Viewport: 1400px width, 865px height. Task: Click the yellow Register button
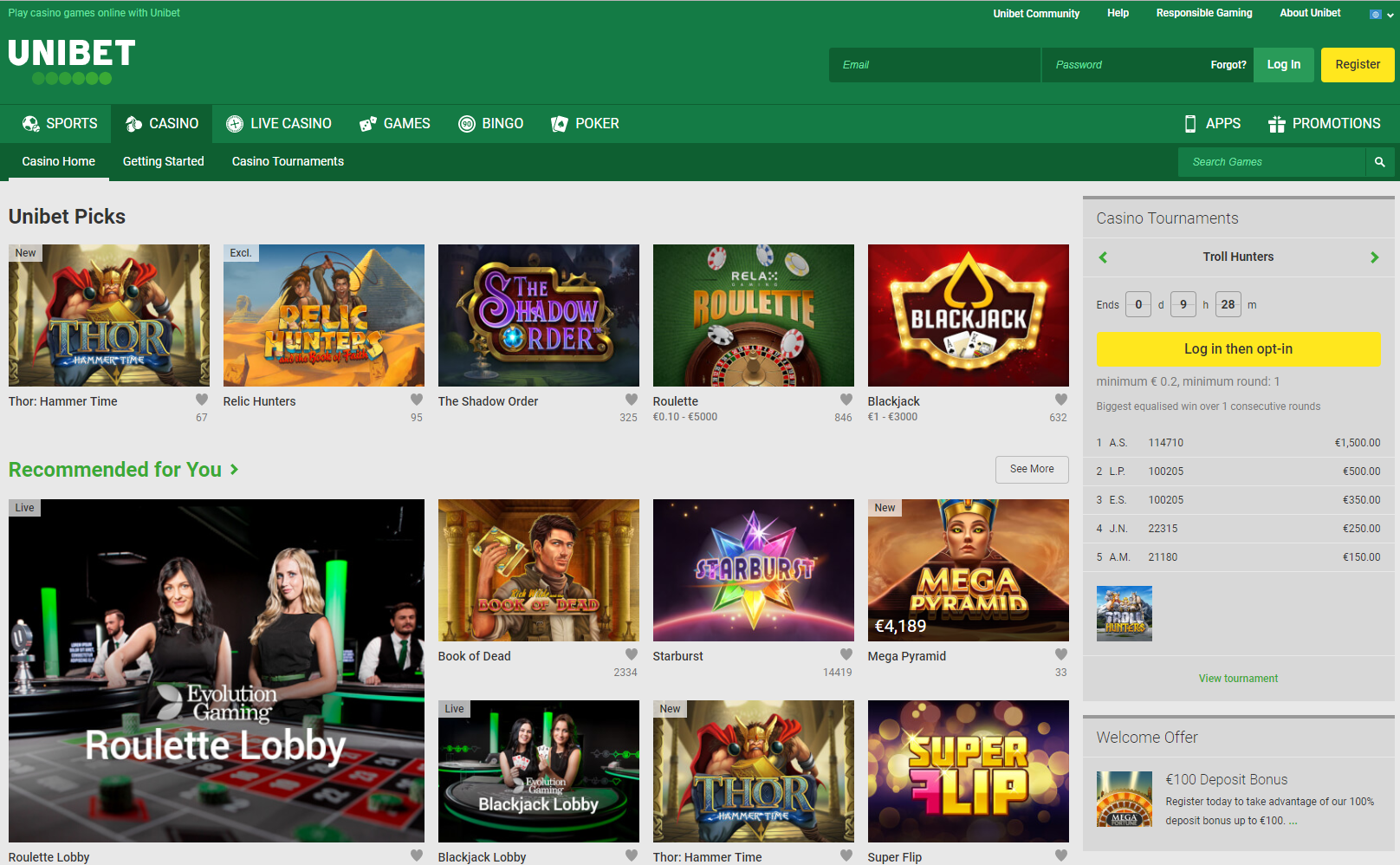pyautogui.click(x=1358, y=65)
